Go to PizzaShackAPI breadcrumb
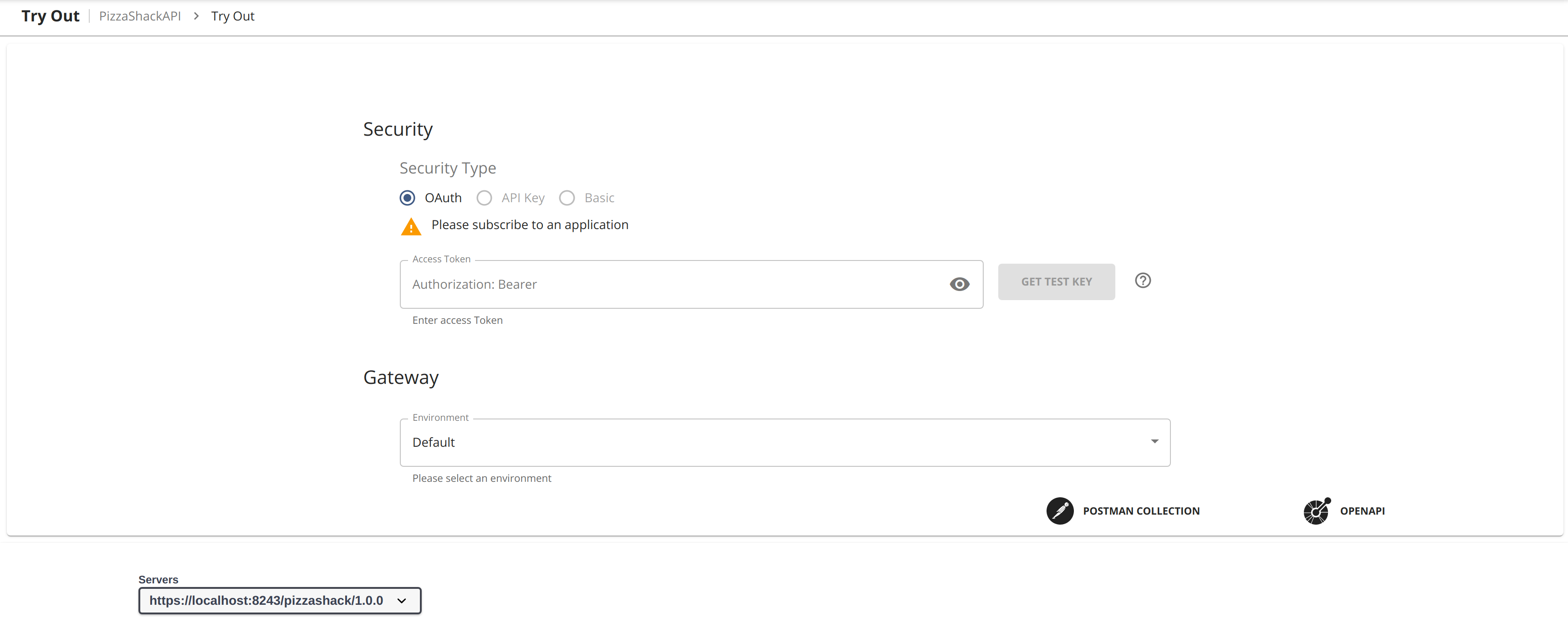The image size is (1568, 628). (140, 16)
